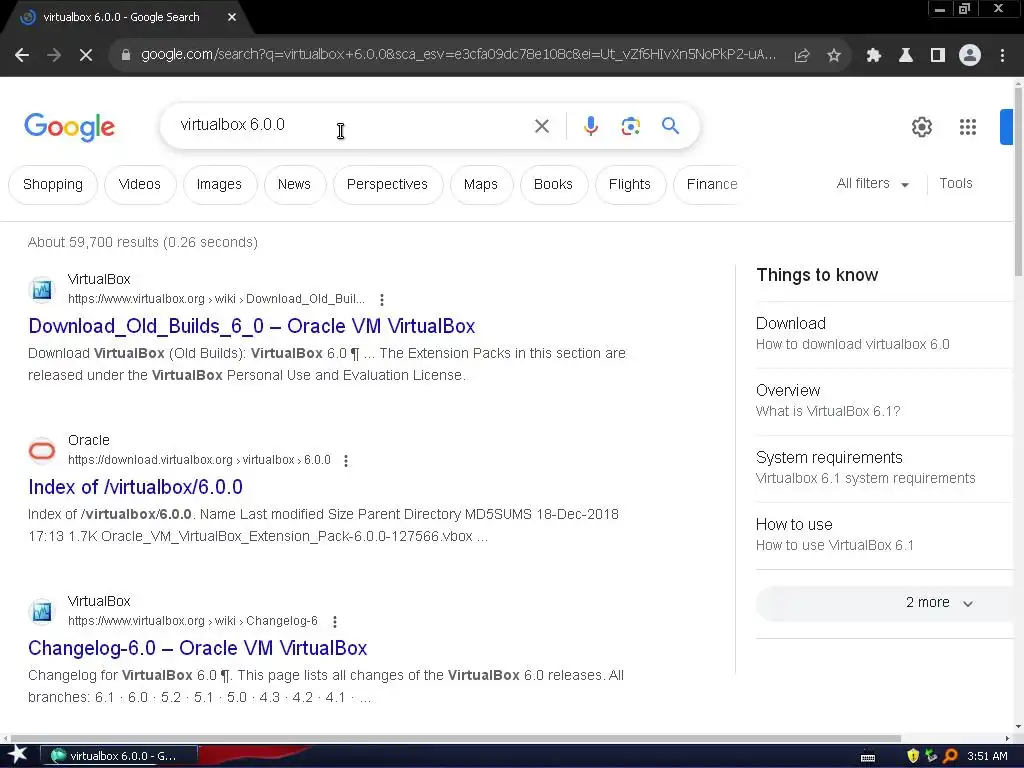Filter results by Shopping
The height and width of the screenshot is (768, 1024).
[53, 185]
